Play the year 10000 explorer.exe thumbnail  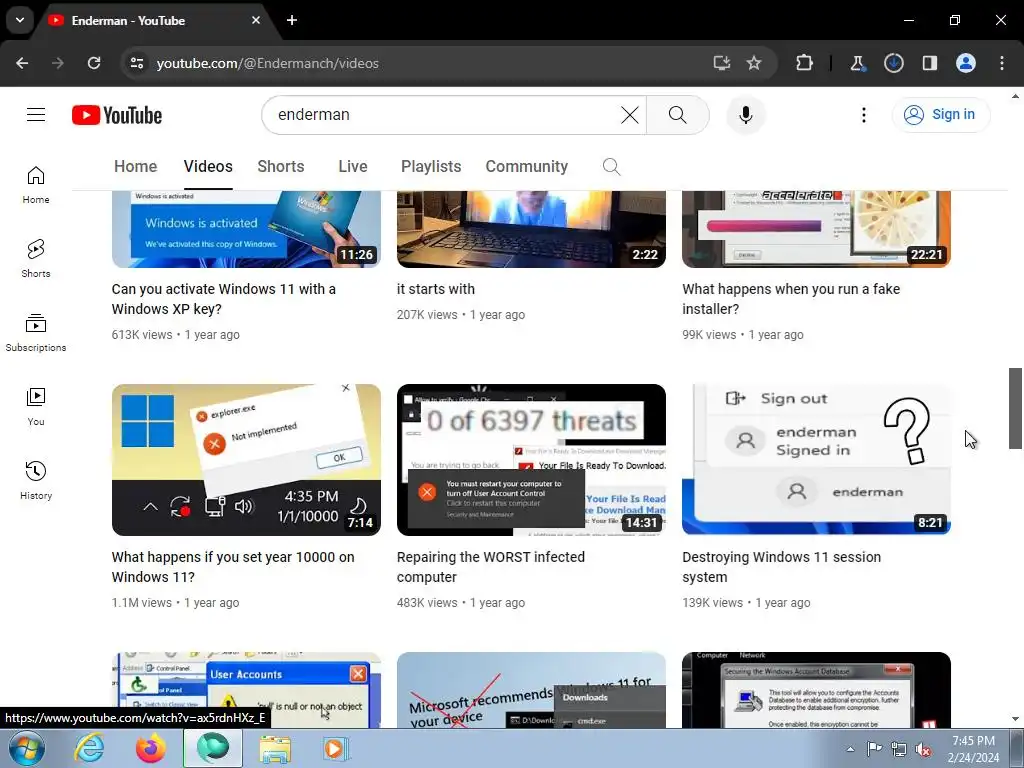246,460
